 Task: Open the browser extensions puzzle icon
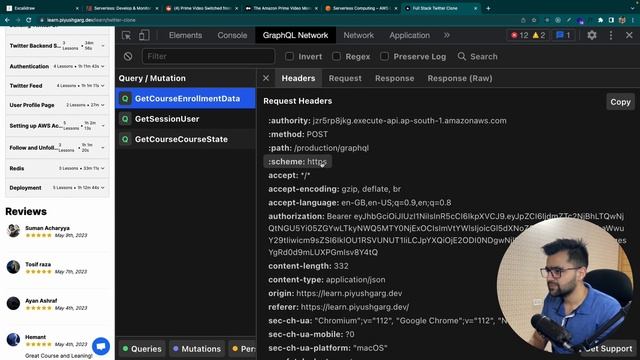600,20
